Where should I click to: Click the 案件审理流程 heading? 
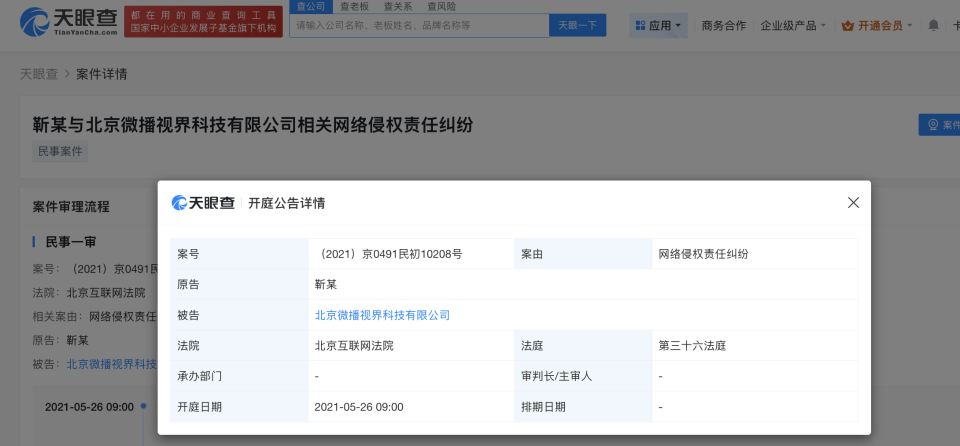(x=71, y=206)
